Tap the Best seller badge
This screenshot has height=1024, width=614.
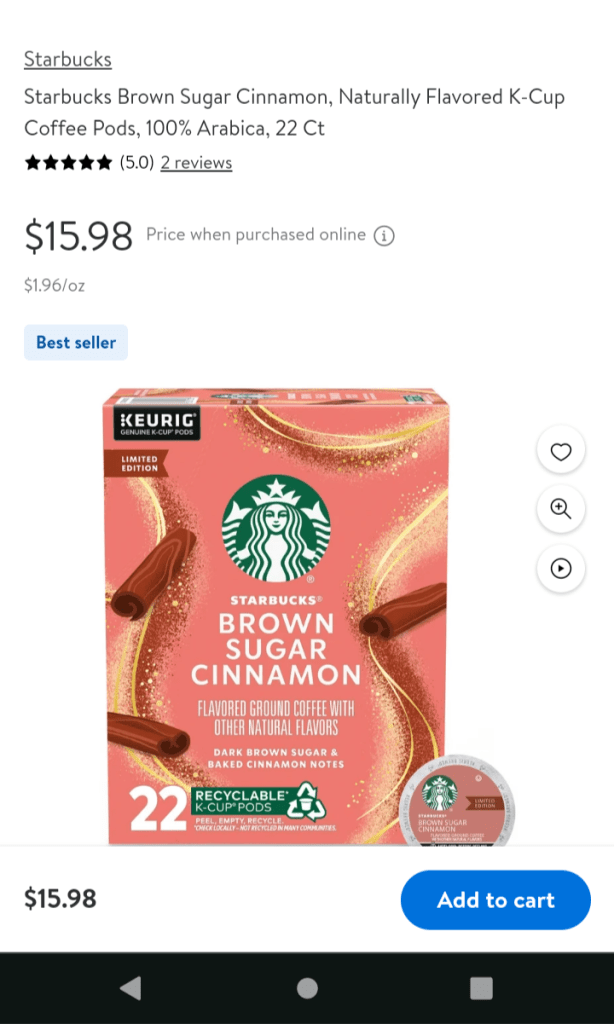click(x=76, y=342)
